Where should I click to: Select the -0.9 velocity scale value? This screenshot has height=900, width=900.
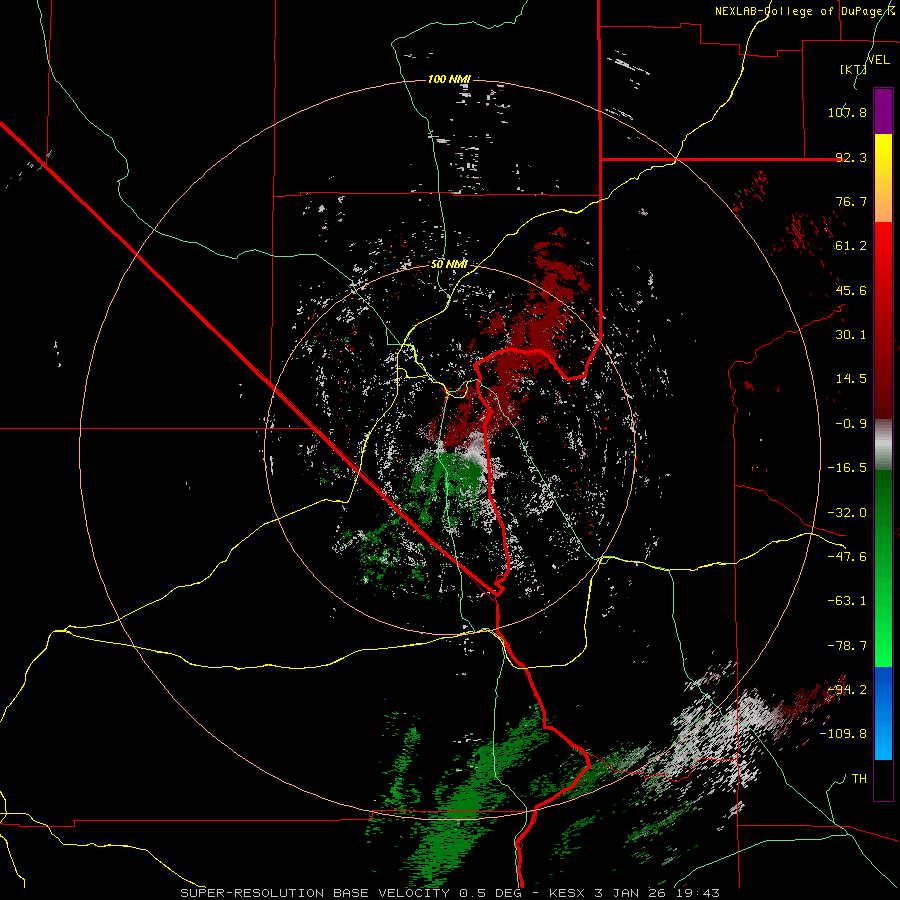click(x=851, y=424)
